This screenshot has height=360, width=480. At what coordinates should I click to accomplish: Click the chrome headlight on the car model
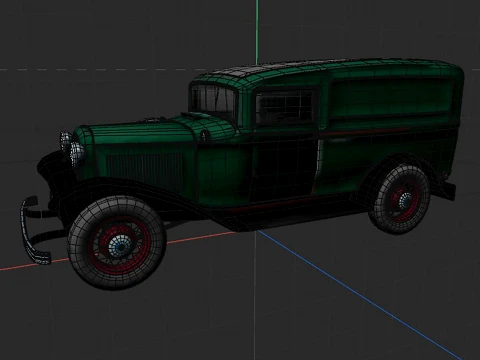(x=76, y=153)
